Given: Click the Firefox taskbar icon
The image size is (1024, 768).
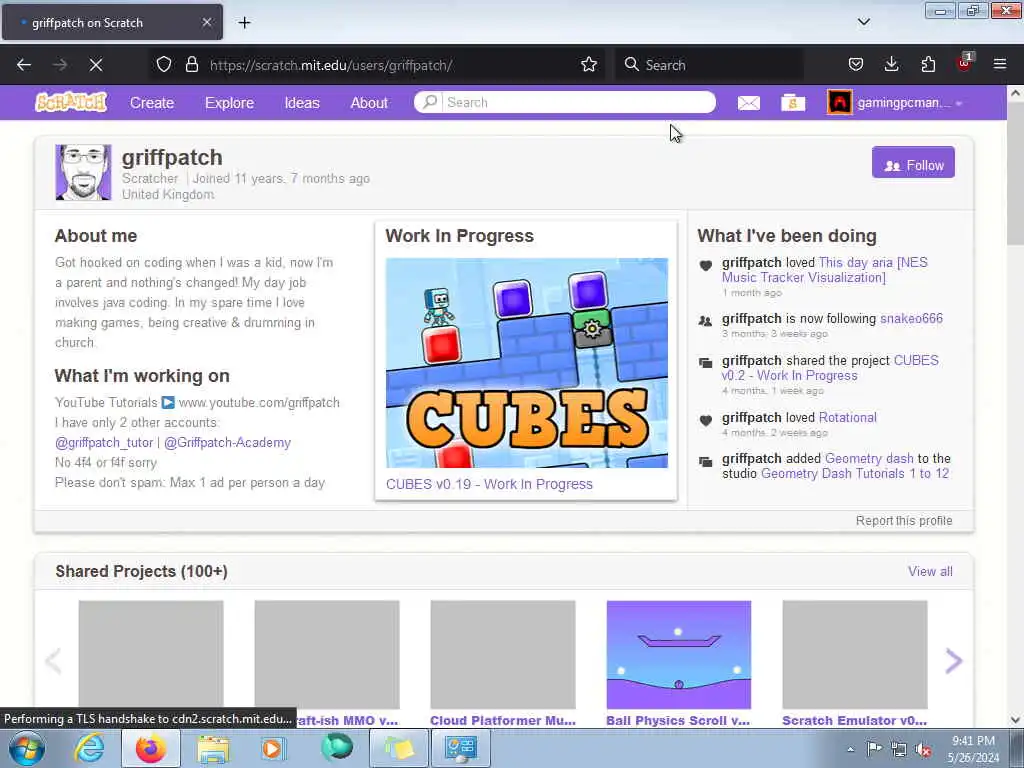Looking at the screenshot, I should [x=151, y=748].
